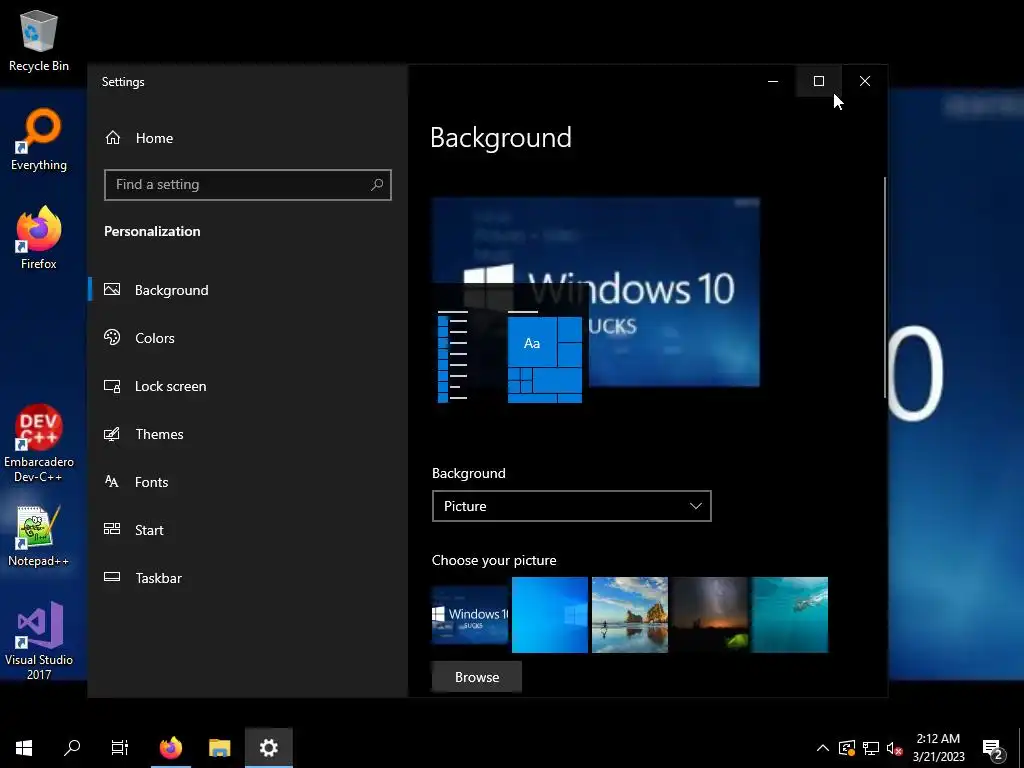Click the Browse button

click(477, 677)
